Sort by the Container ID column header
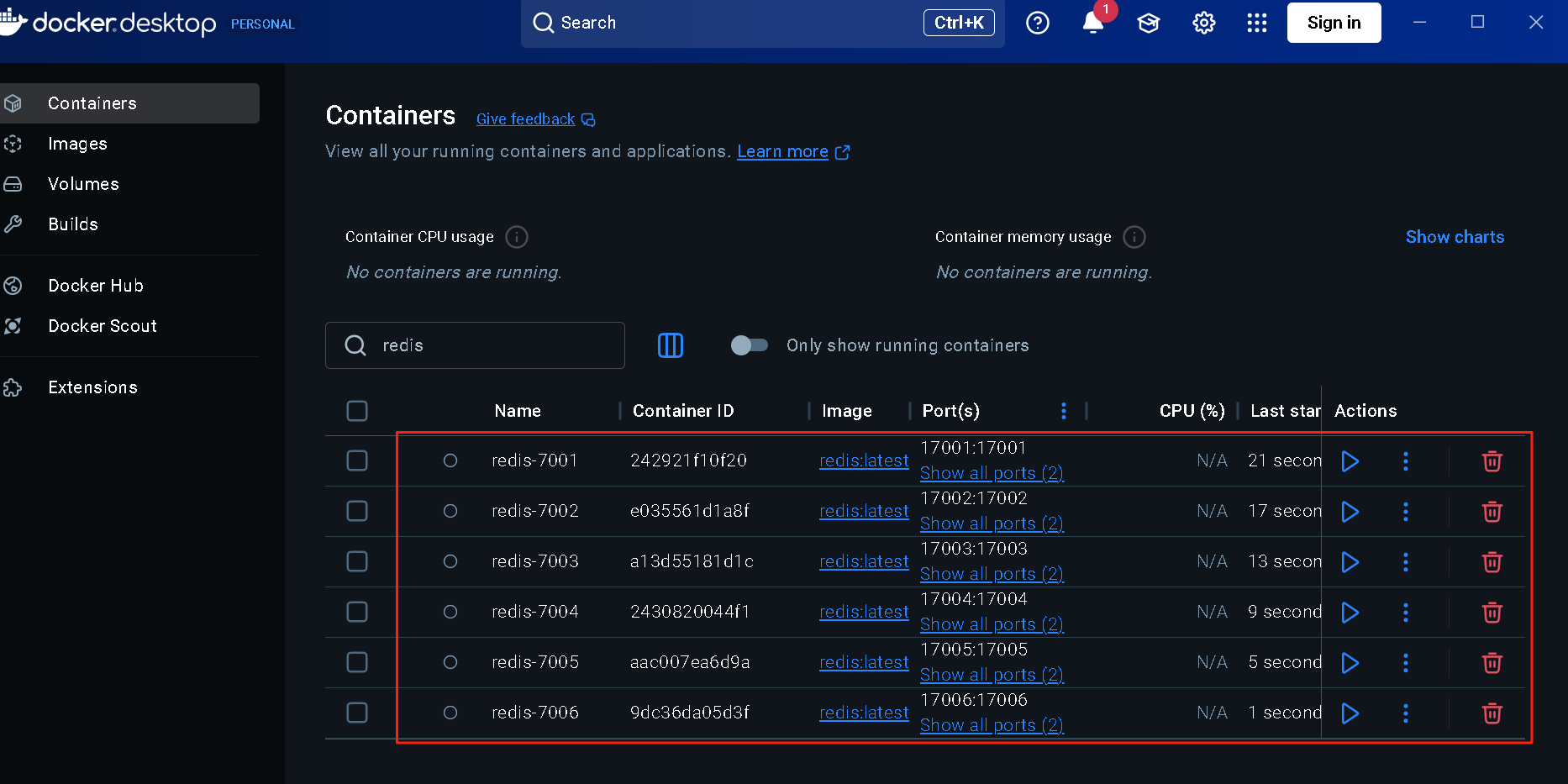 click(683, 411)
